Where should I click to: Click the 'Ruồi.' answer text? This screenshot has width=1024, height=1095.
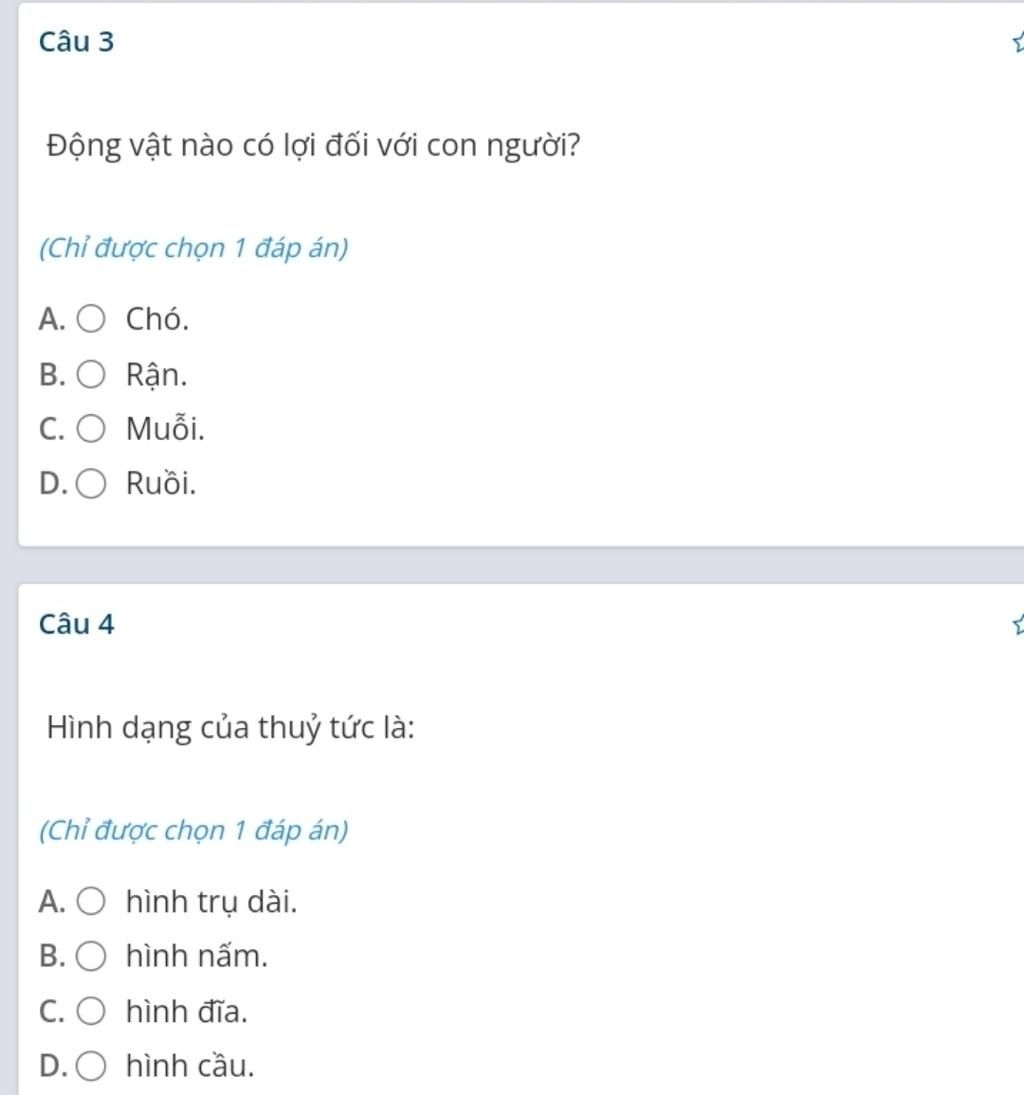tap(161, 483)
